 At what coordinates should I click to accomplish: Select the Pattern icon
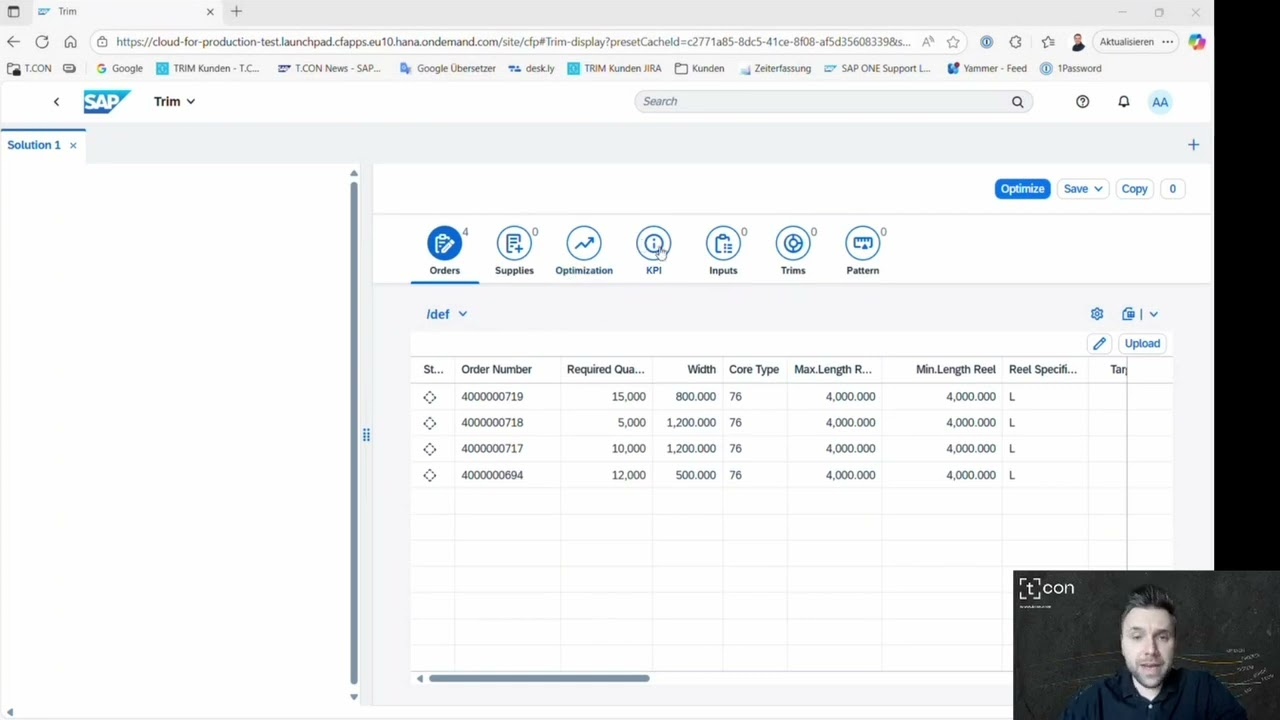click(862, 243)
